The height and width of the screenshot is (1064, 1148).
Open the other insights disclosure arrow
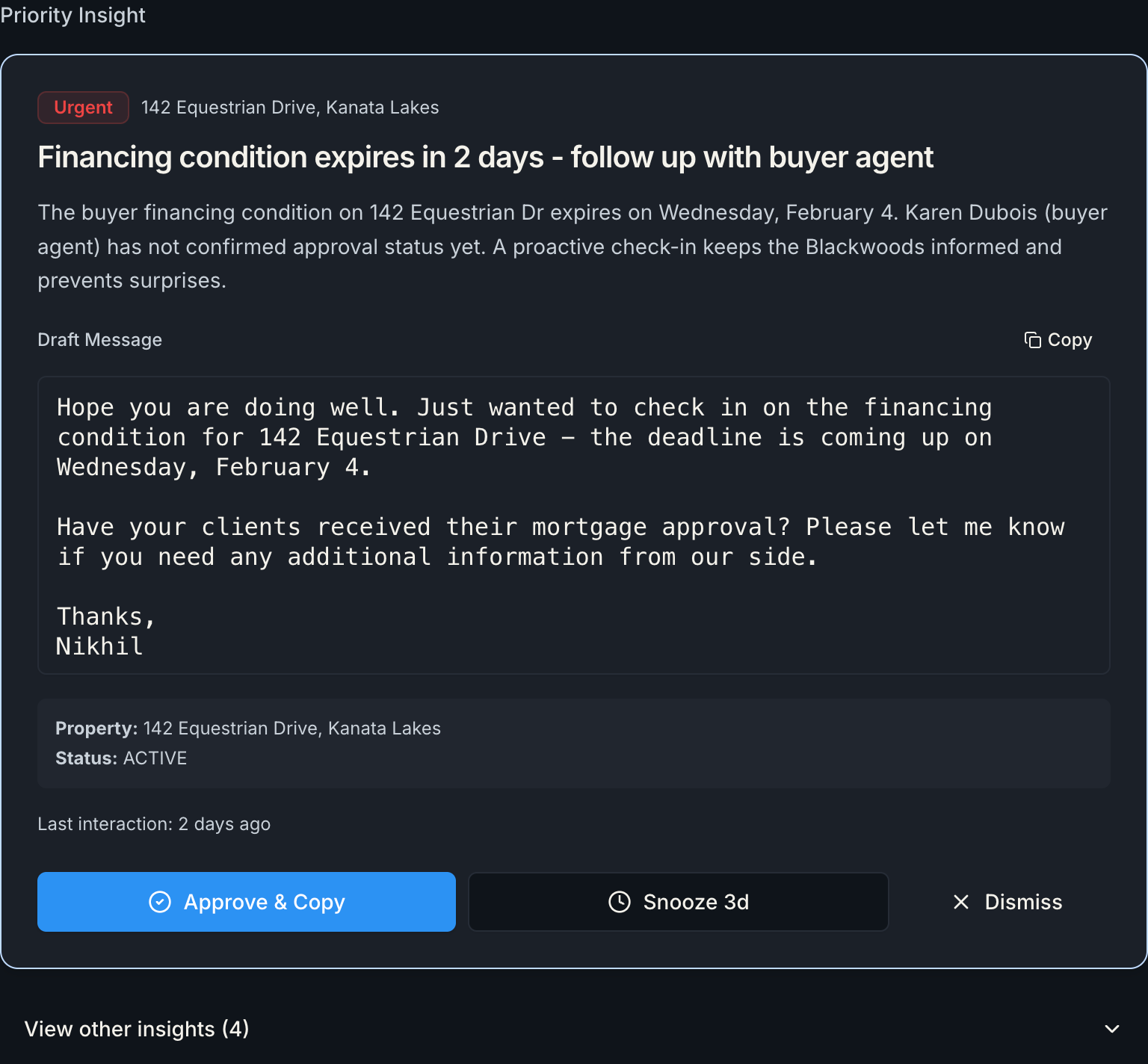[x=1113, y=1029]
